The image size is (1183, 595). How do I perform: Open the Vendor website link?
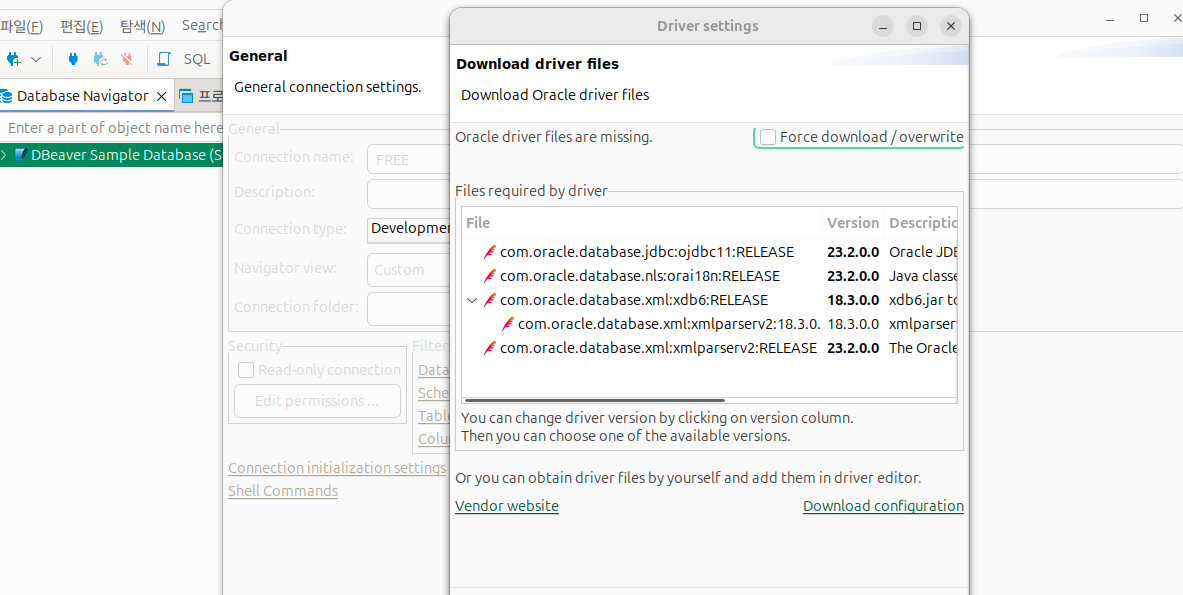tap(506, 506)
